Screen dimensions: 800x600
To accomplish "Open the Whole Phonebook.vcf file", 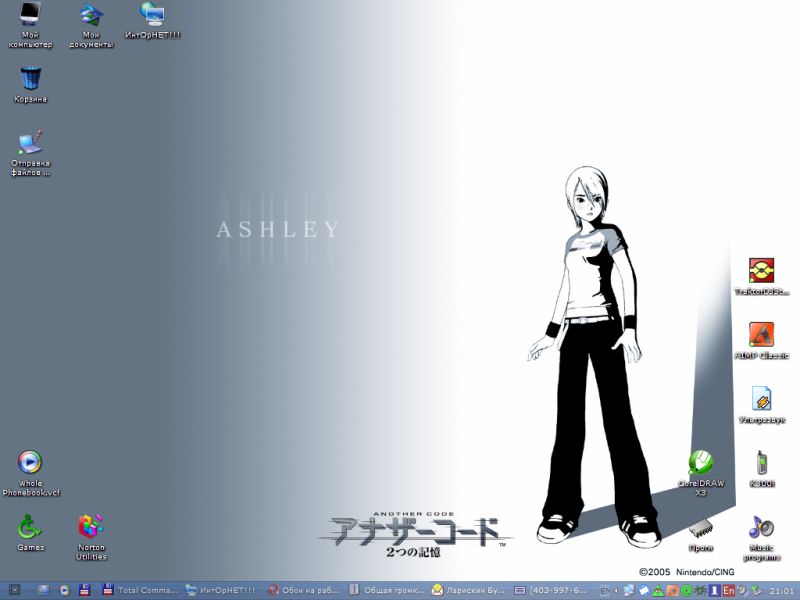I will click(31, 473).
